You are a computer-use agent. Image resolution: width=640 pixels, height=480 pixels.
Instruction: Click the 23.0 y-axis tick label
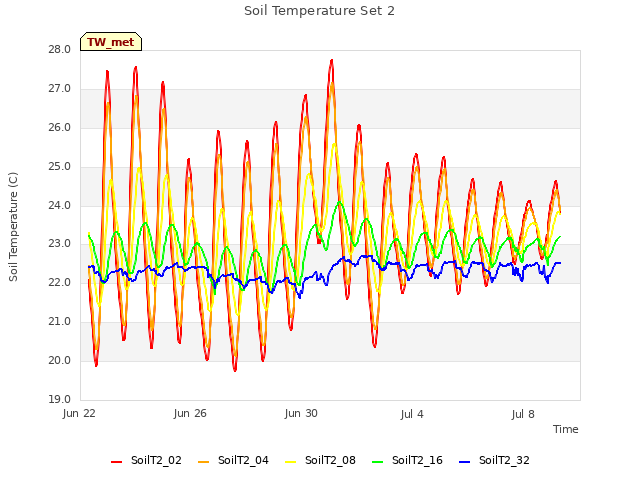[x=60, y=244]
